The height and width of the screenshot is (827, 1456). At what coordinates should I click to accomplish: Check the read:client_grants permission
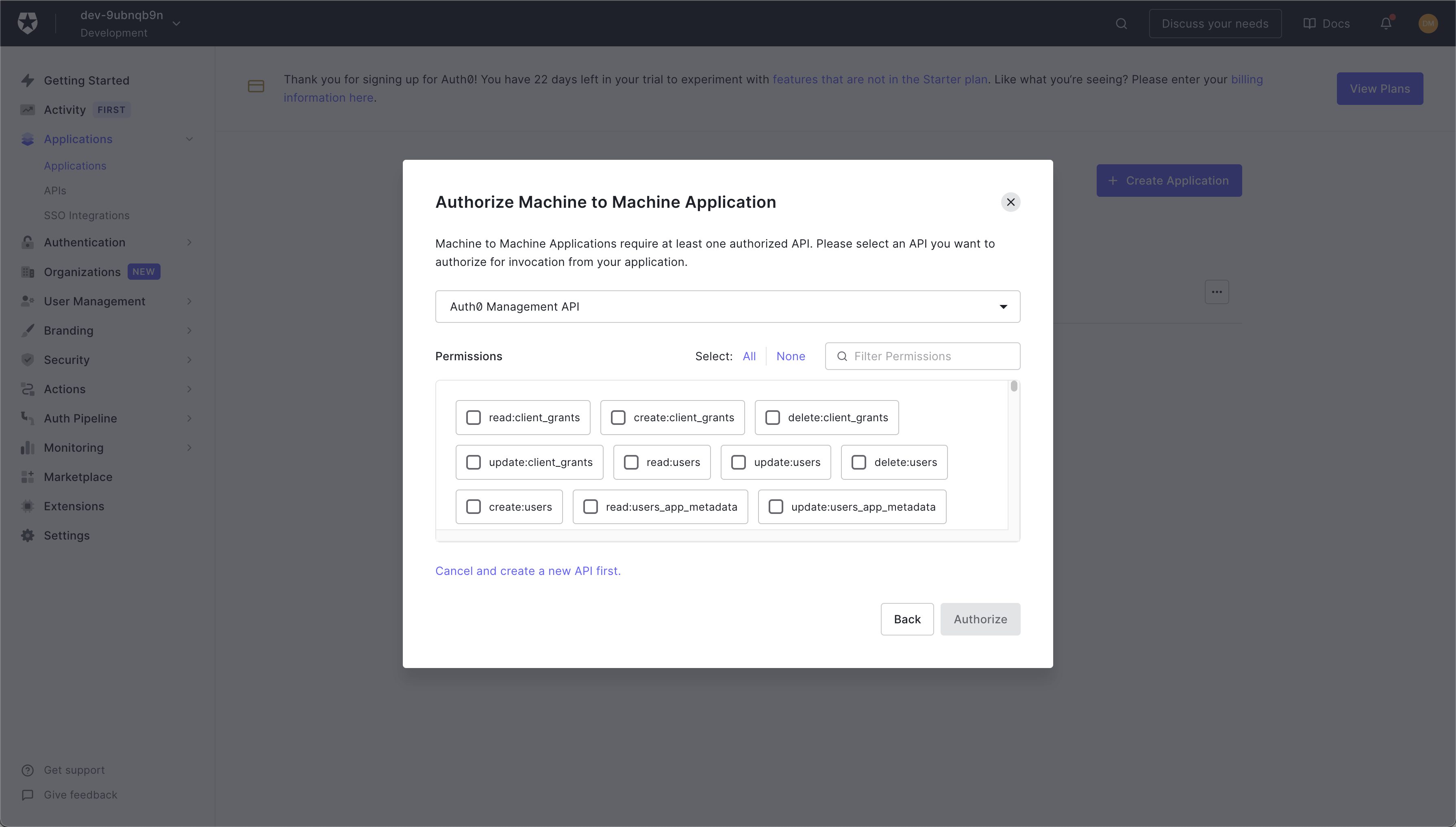(474, 418)
